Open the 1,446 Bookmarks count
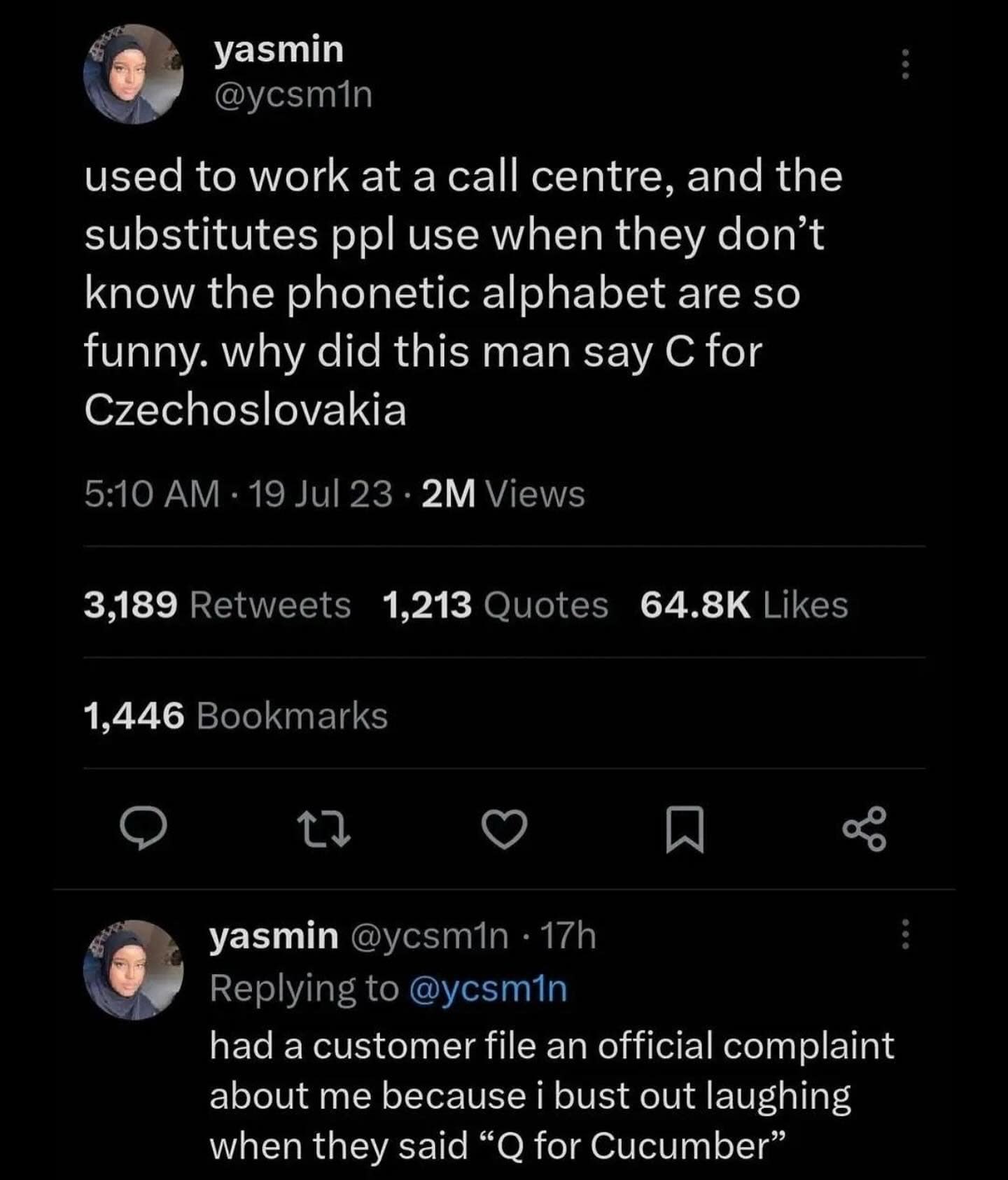This screenshot has height=1180, width=1008. (235, 715)
